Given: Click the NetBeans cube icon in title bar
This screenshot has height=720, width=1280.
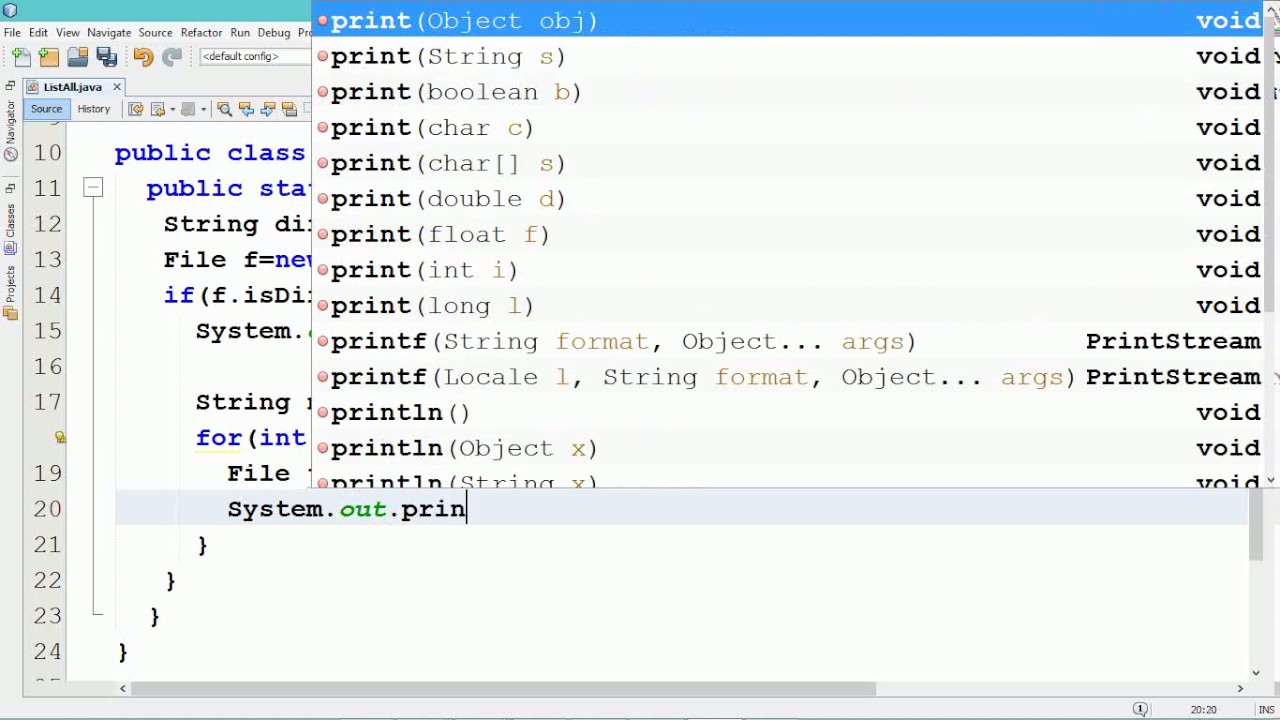Looking at the screenshot, I should click(9, 11).
